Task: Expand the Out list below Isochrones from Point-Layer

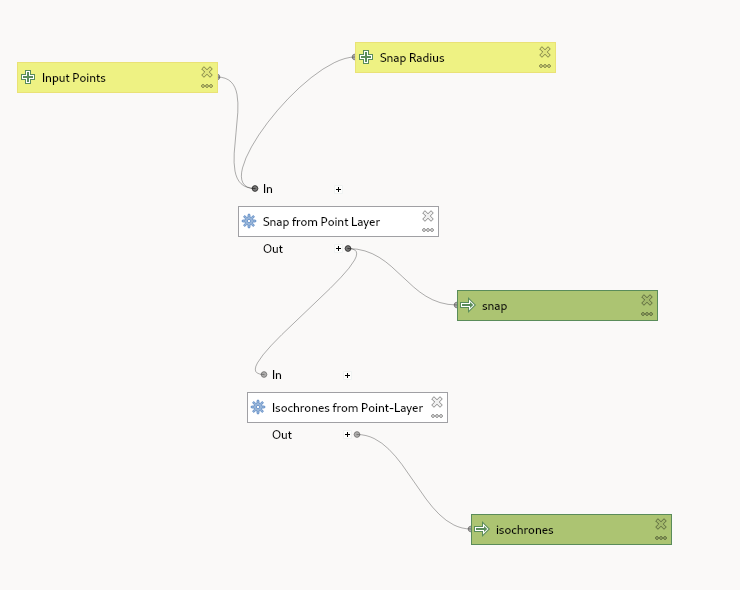Action: coord(348,435)
